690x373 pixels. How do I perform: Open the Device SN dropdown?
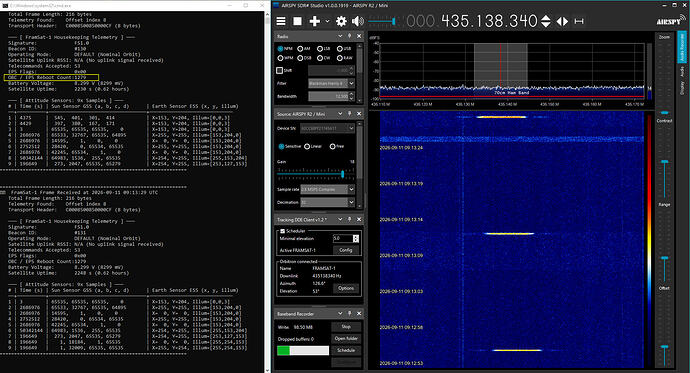coord(327,128)
